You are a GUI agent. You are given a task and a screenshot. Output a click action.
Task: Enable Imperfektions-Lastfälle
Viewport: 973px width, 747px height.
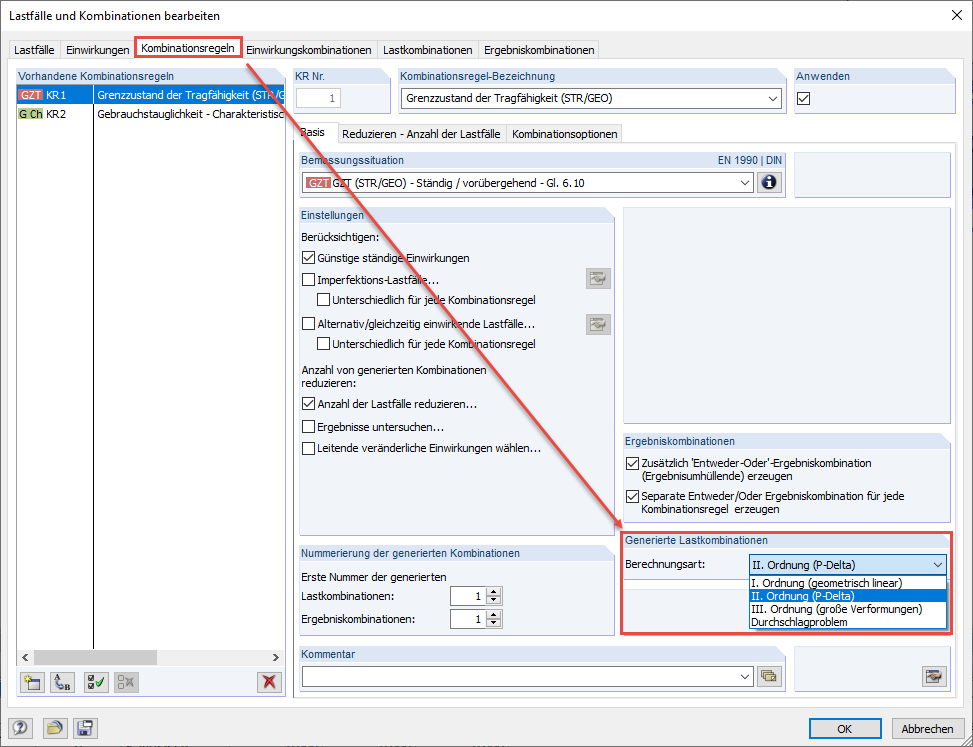[310, 279]
